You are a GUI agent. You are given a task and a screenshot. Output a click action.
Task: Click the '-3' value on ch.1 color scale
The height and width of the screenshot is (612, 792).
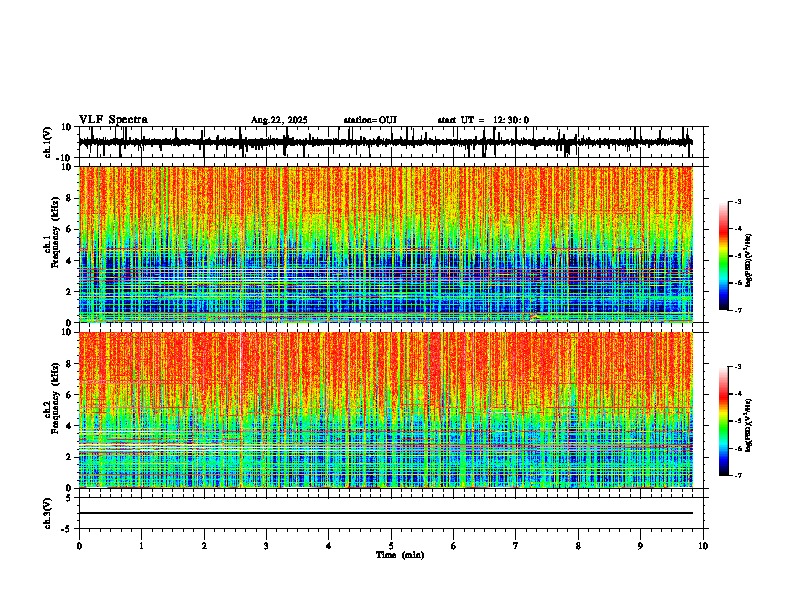coord(737,201)
